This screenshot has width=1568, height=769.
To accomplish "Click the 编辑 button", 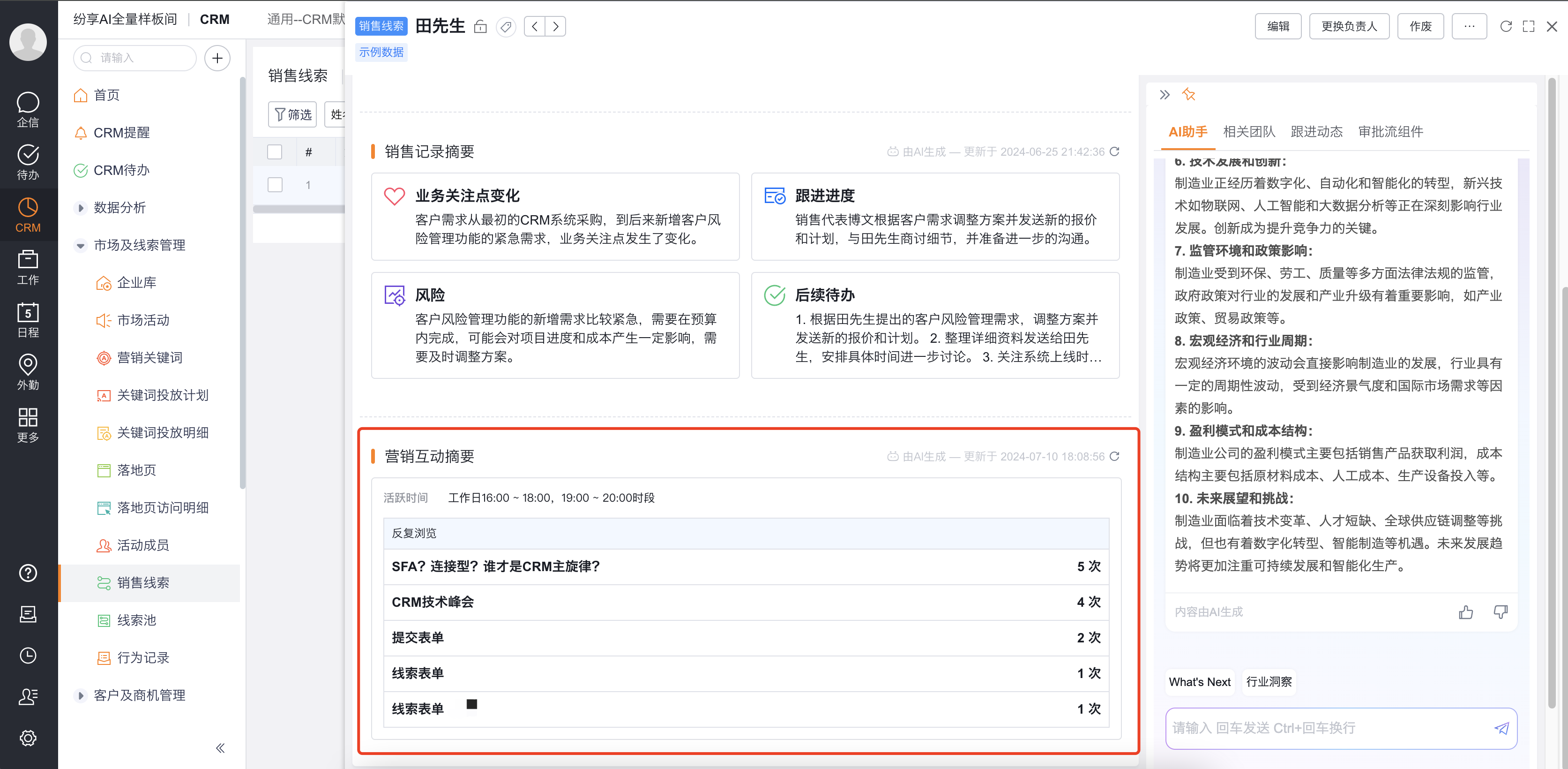I will 1277,27.
